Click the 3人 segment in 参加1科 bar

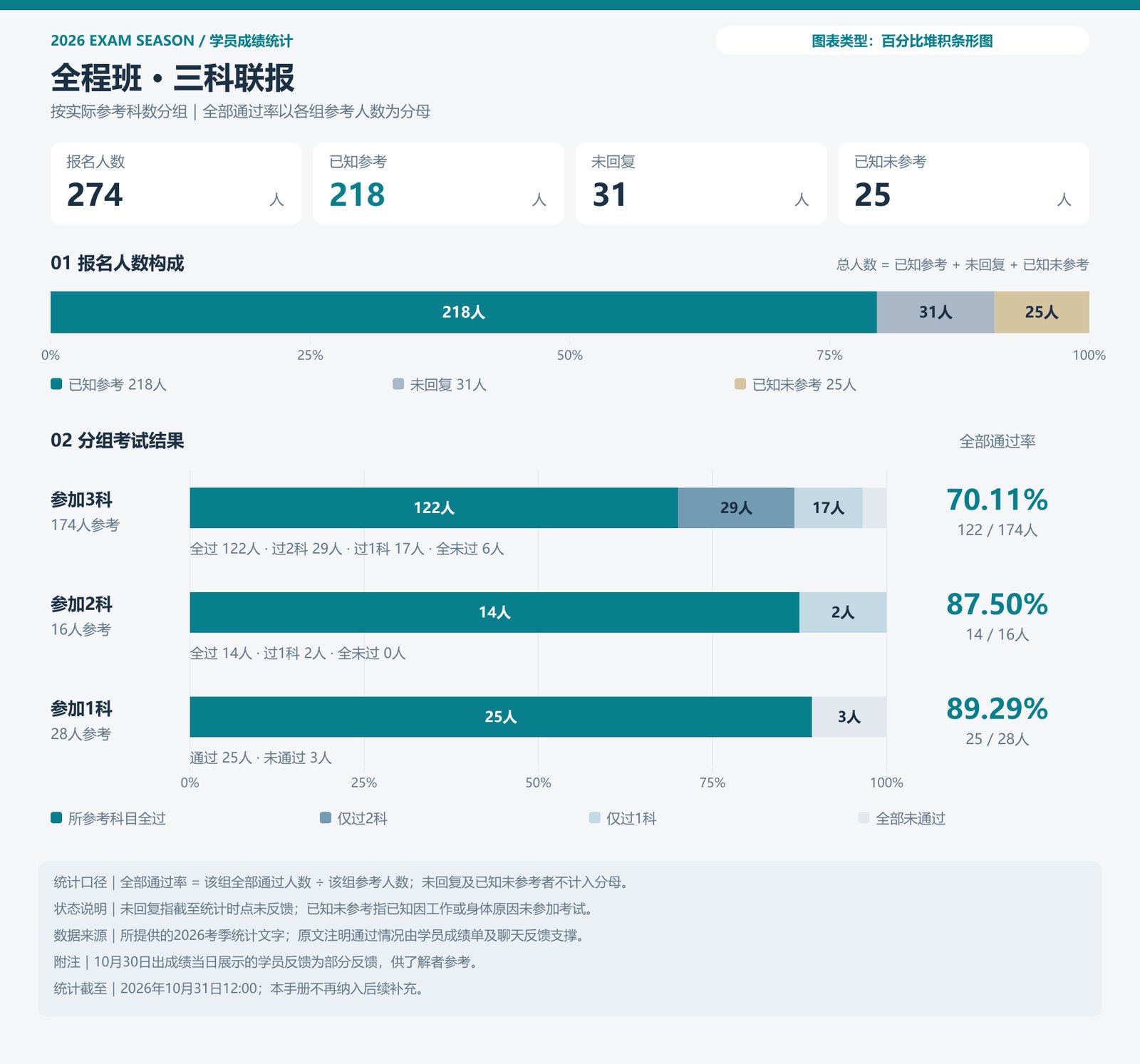tap(849, 717)
